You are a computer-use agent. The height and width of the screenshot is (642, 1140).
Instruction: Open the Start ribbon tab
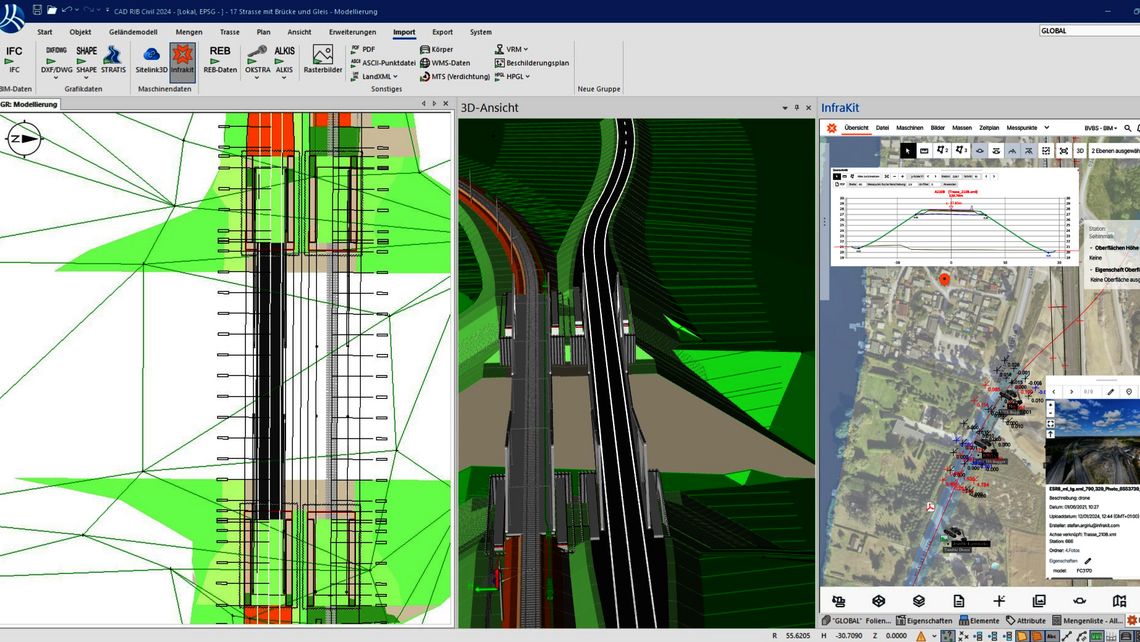click(x=44, y=32)
